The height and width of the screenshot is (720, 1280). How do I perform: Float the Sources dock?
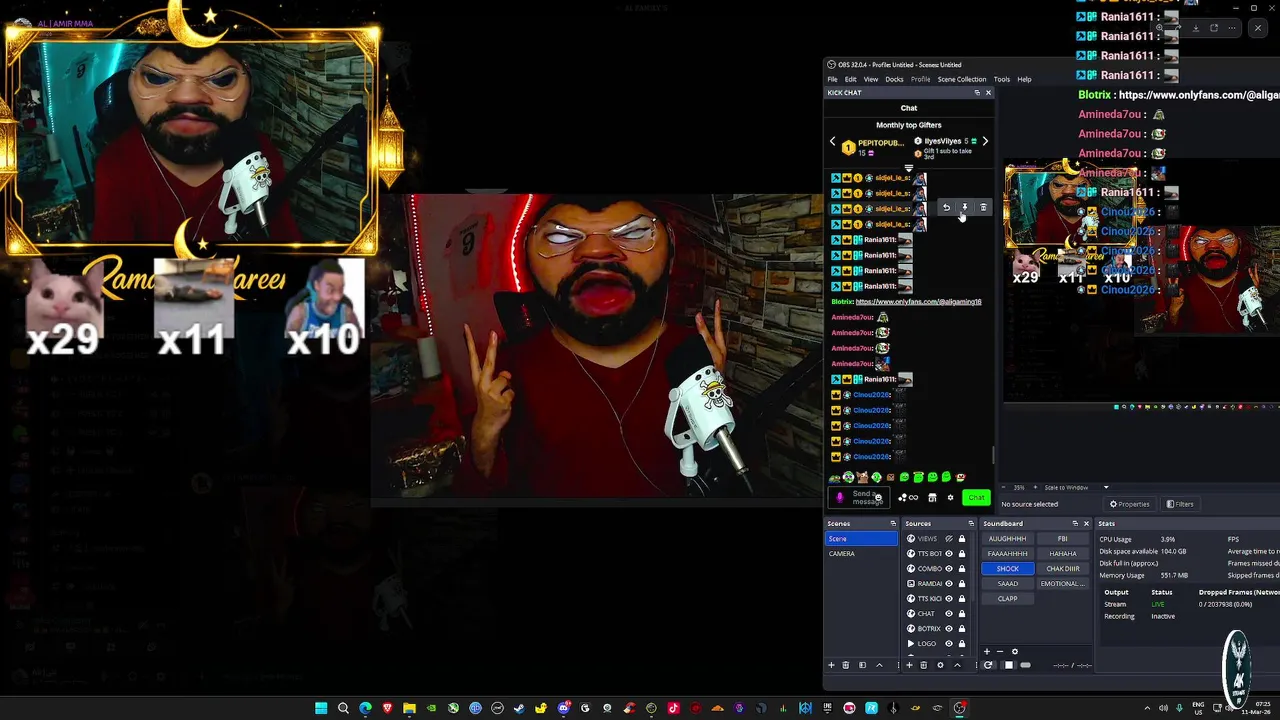971,523
